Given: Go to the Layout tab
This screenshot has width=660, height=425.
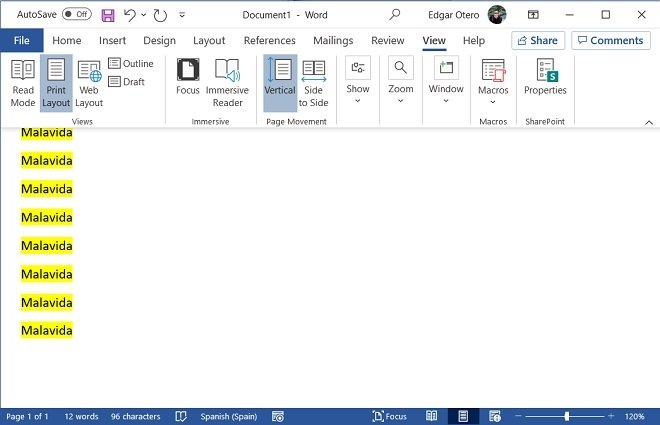Looking at the screenshot, I should click(x=209, y=40).
